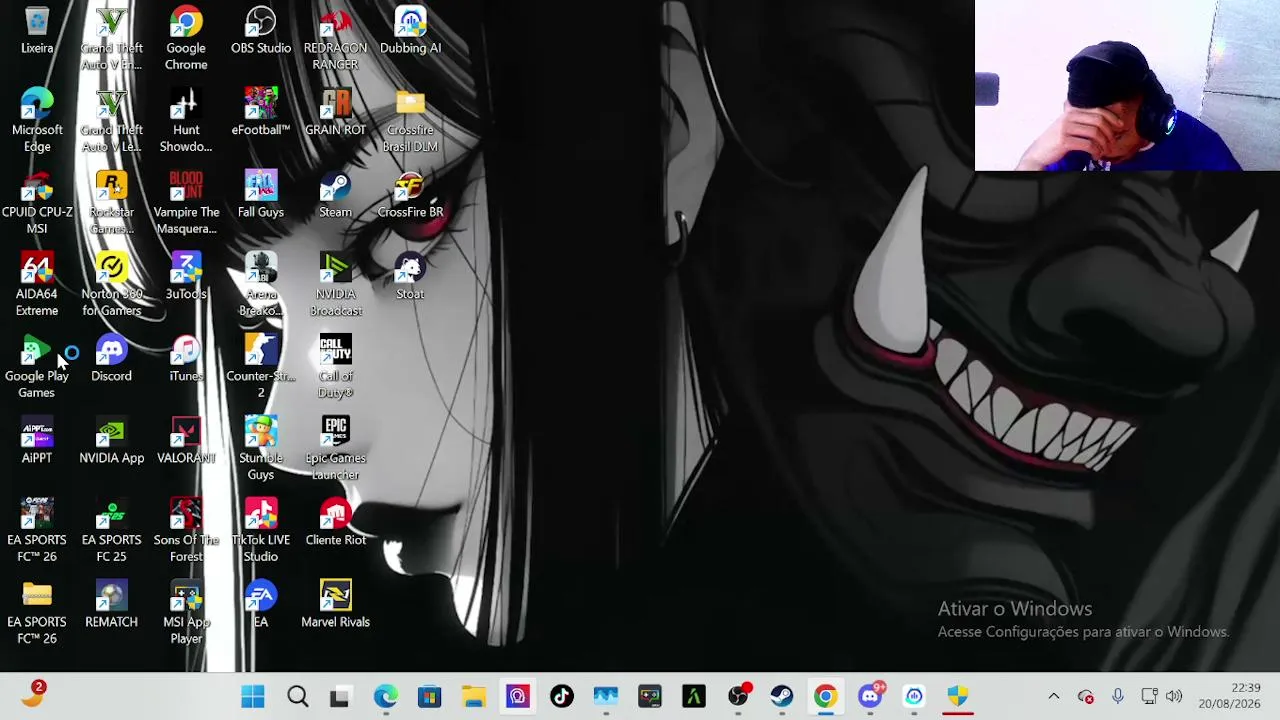Screen dimensions: 1280x720
Task: Select Grand Theft Auto V Legacy icon
Action: tap(111, 121)
